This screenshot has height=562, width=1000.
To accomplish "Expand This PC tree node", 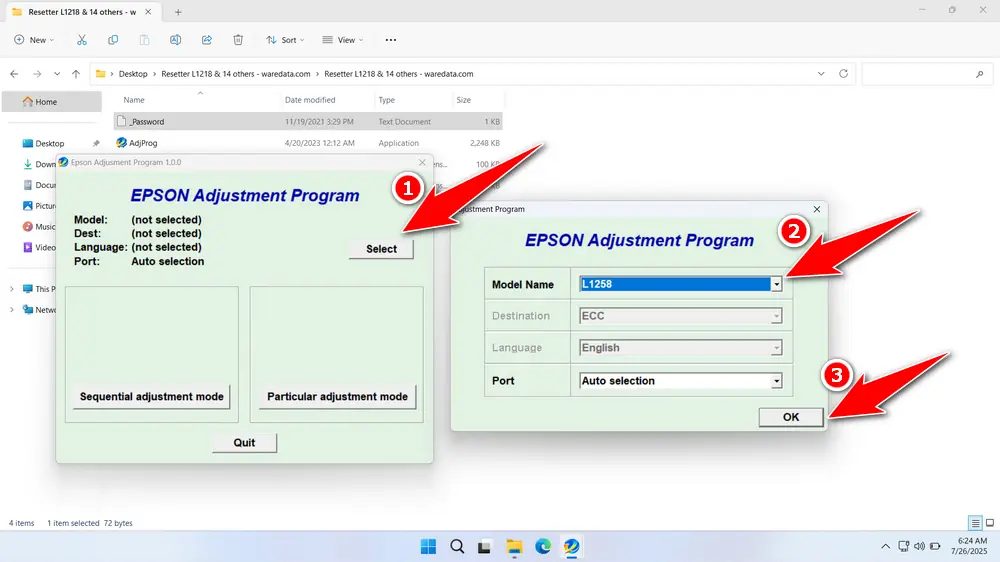I will pyautogui.click(x=11, y=289).
